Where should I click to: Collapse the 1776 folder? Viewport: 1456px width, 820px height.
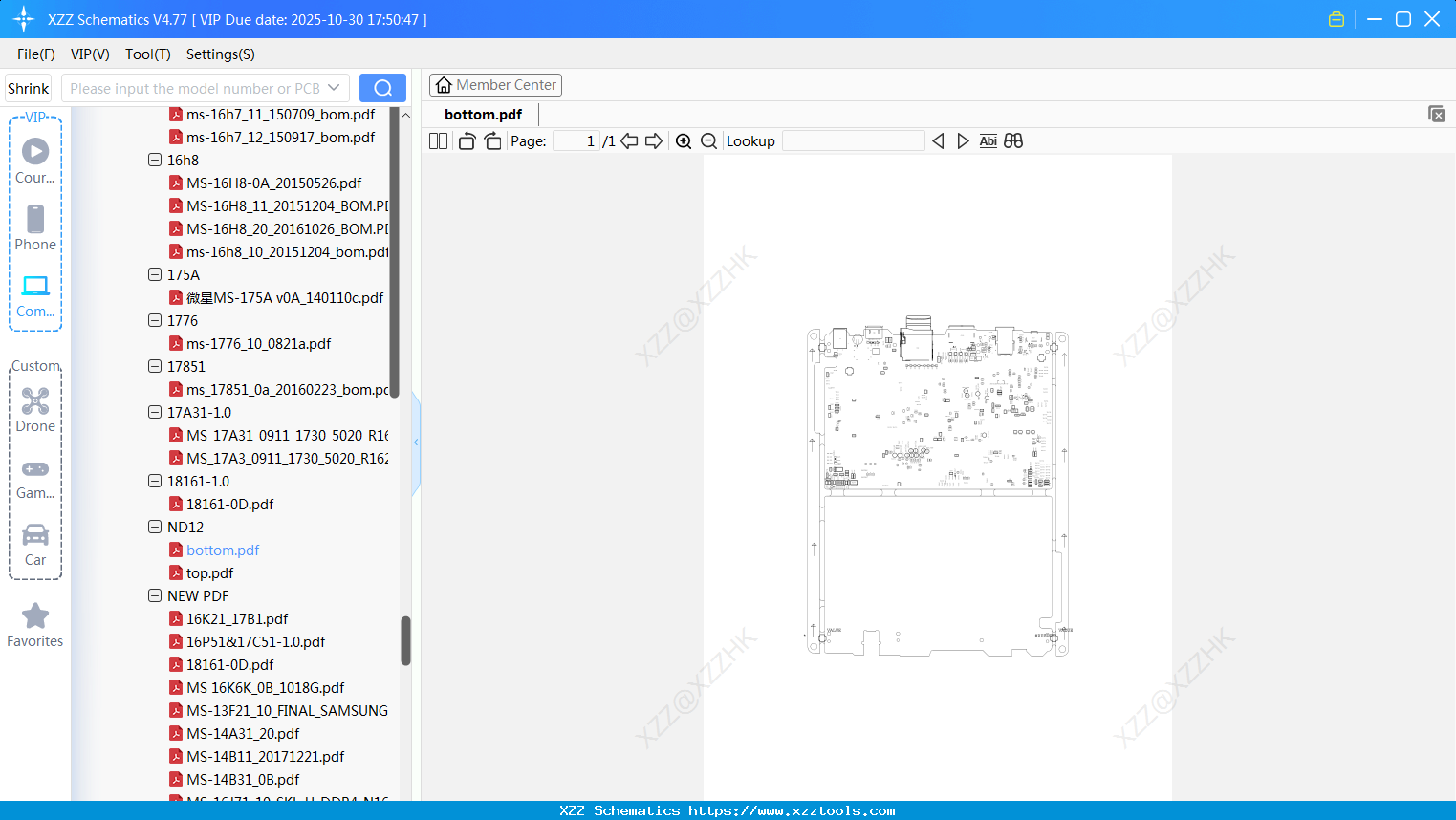pyautogui.click(x=155, y=320)
